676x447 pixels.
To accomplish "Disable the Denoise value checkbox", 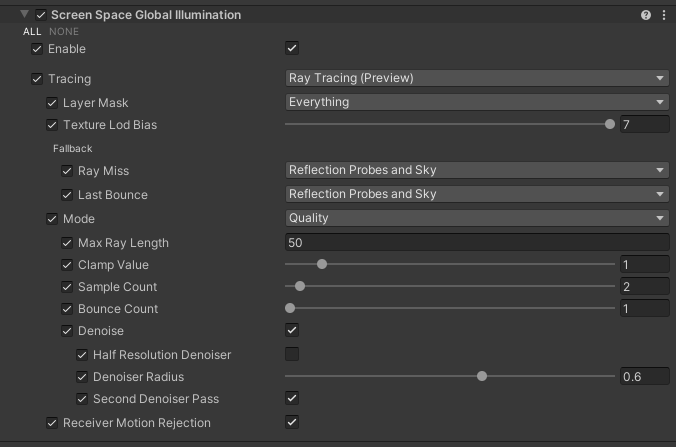I will pos(292,330).
